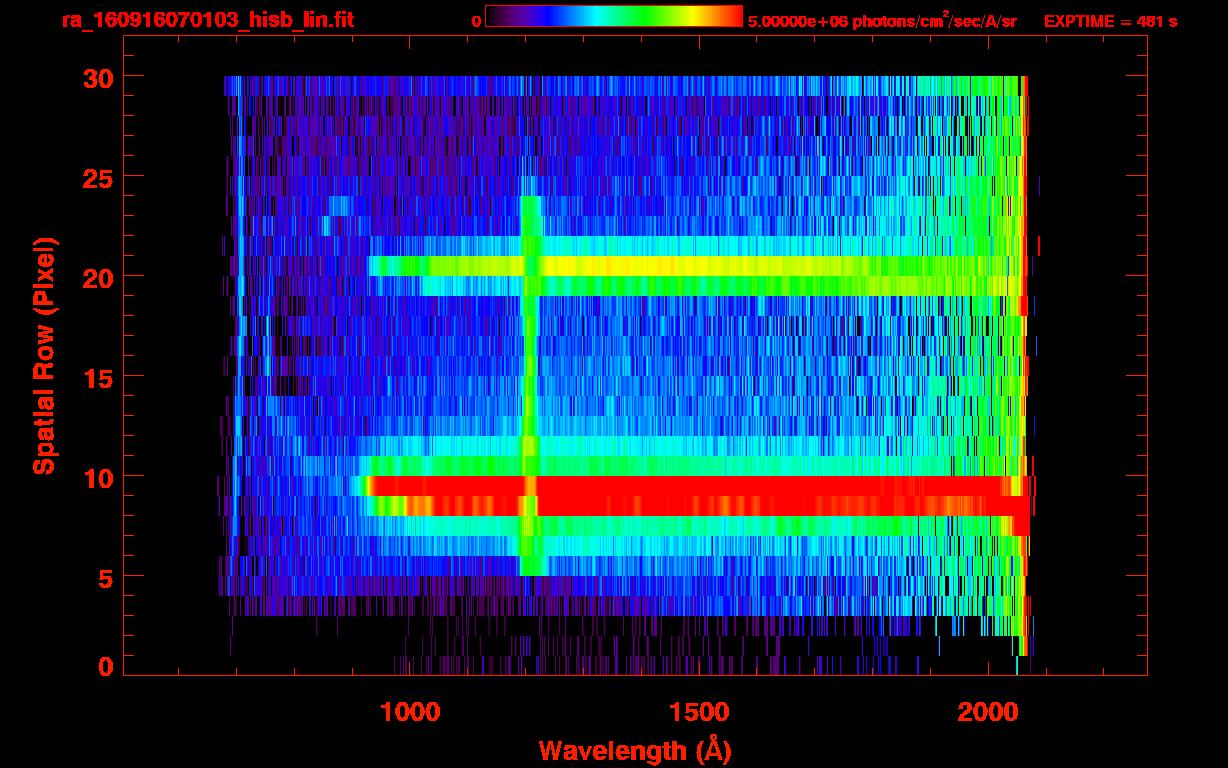
Task: Click x-axis tick label 1500
Action: point(698,711)
